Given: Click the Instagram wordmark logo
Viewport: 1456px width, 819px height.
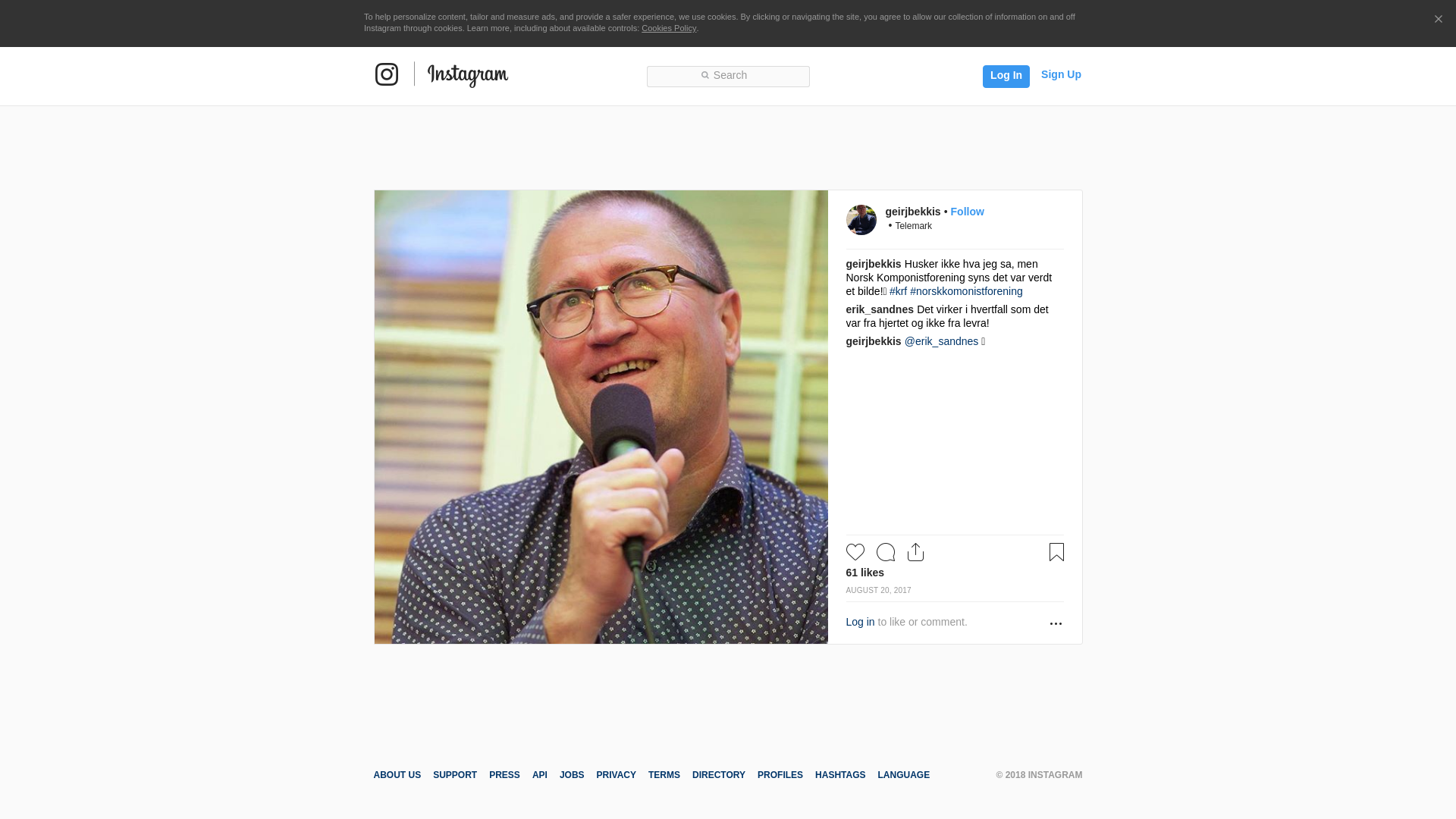Looking at the screenshot, I should pyautogui.click(x=468, y=75).
